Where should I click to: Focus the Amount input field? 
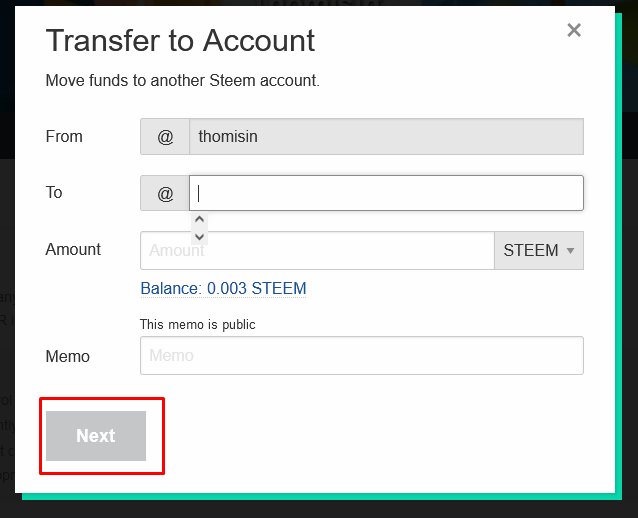(317, 250)
